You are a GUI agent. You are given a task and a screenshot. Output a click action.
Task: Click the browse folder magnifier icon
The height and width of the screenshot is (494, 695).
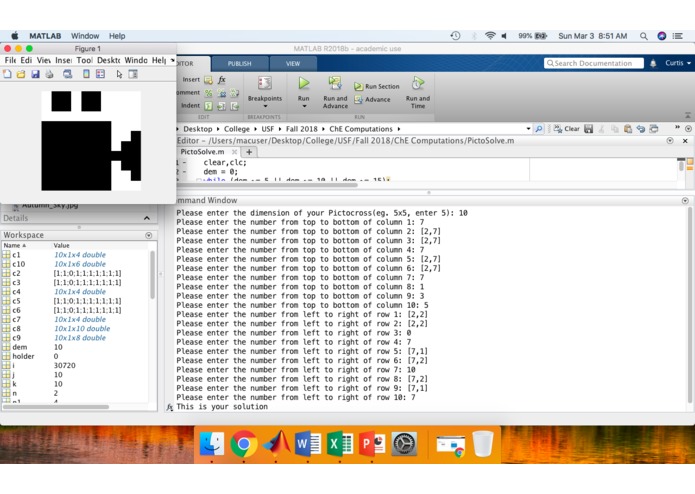(539, 129)
